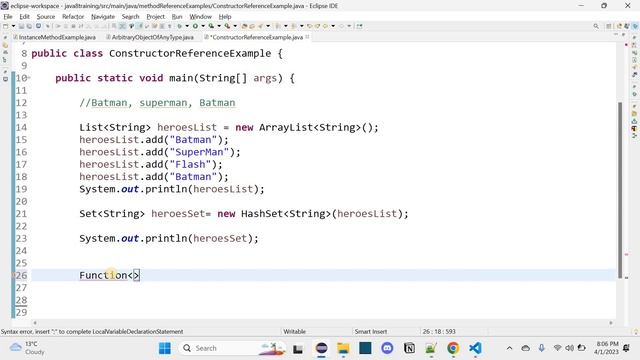
Task: Collapse the main method fold marker at line 10
Action: coord(29,78)
